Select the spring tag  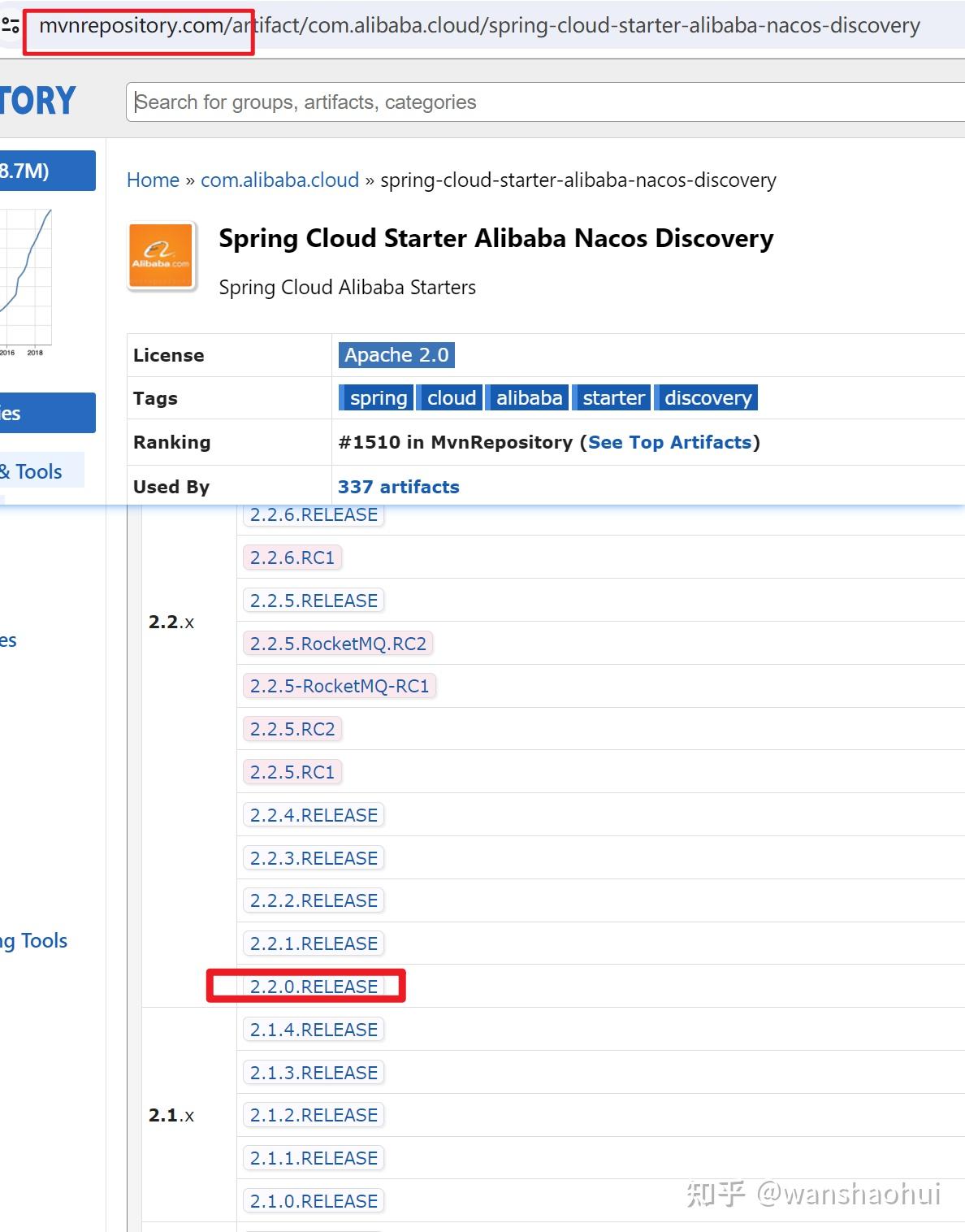click(x=378, y=398)
